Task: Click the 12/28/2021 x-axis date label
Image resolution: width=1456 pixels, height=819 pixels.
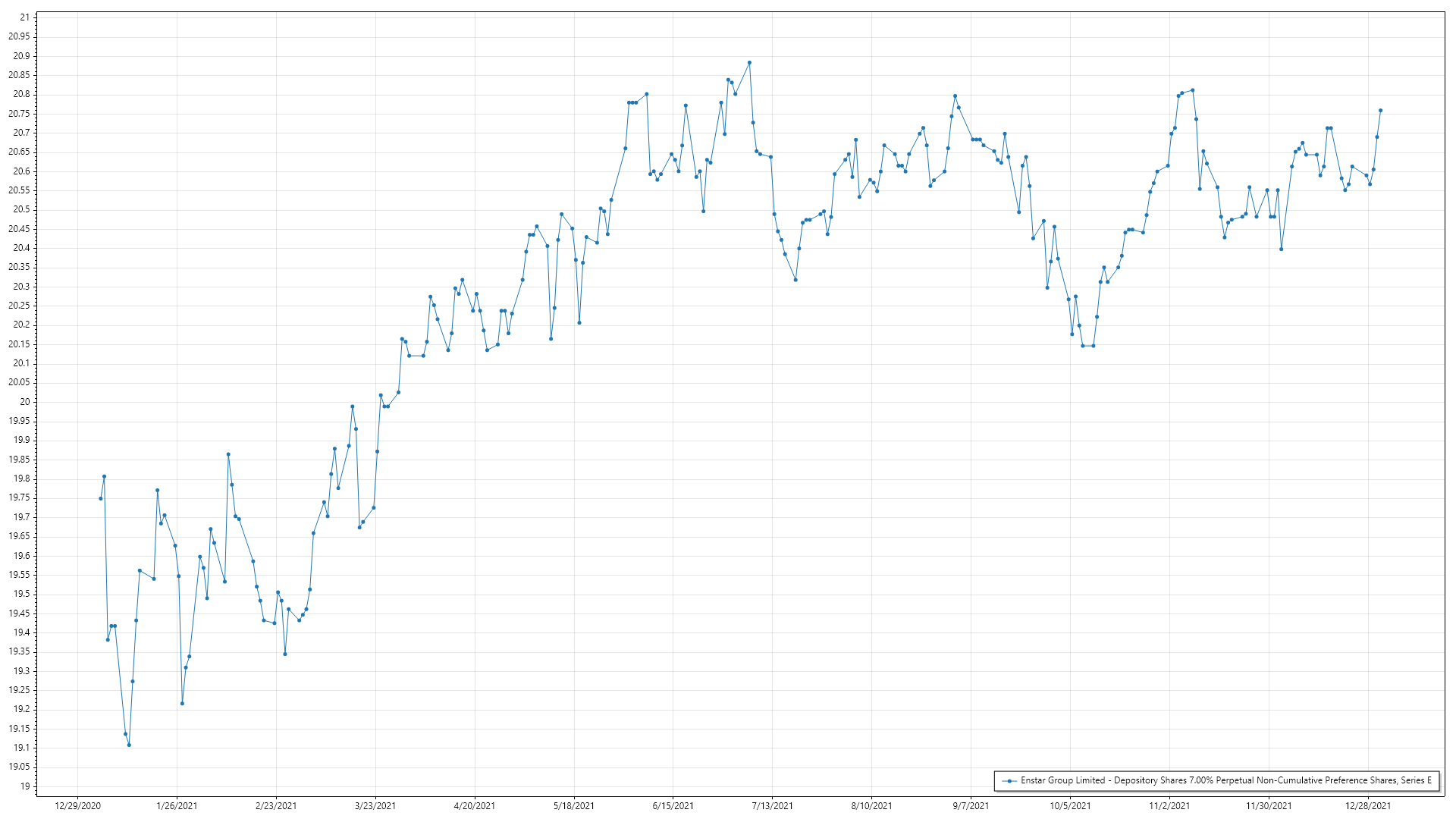Action: 1368,805
